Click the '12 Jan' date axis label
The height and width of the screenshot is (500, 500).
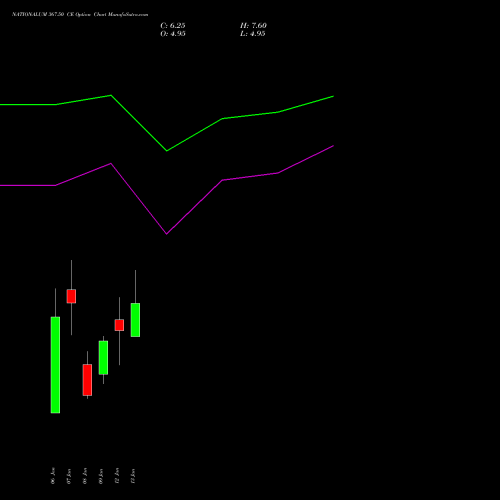click(x=117, y=476)
